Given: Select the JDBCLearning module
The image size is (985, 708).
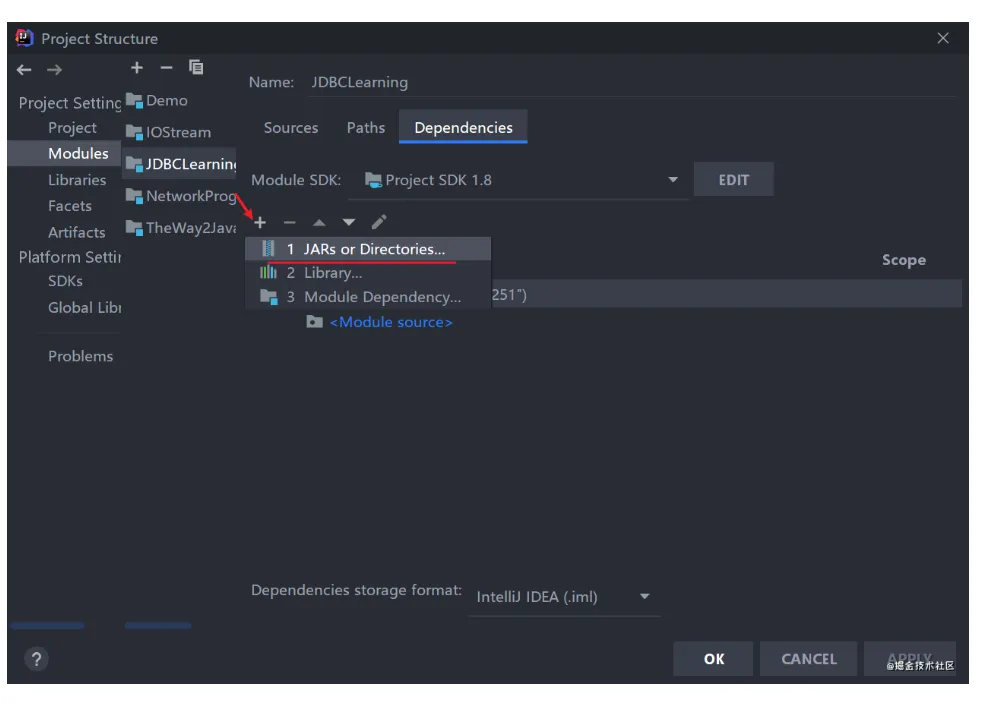Looking at the screenshot, I should (179, 164).
